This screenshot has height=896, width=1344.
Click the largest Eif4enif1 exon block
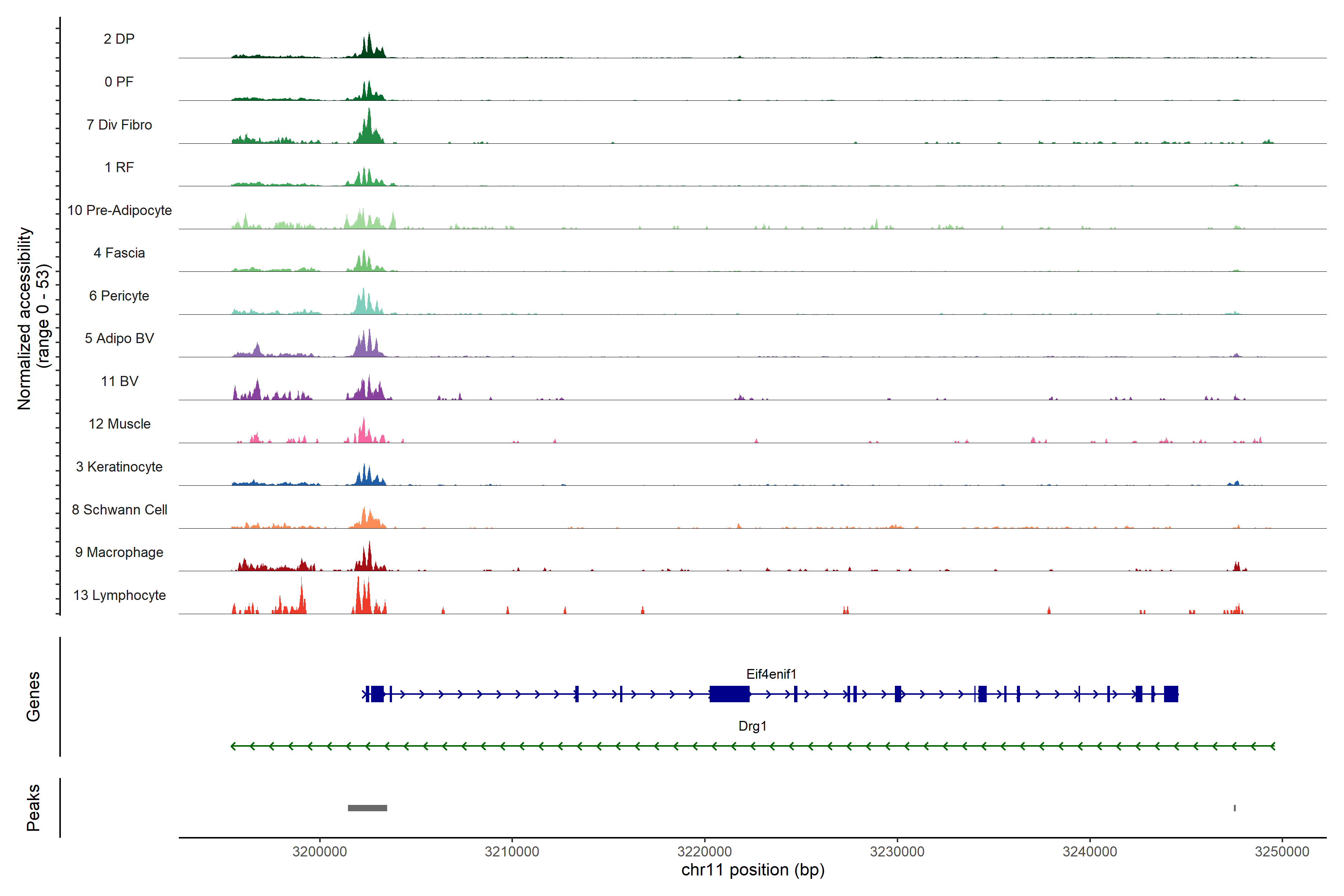click(729, 694)
